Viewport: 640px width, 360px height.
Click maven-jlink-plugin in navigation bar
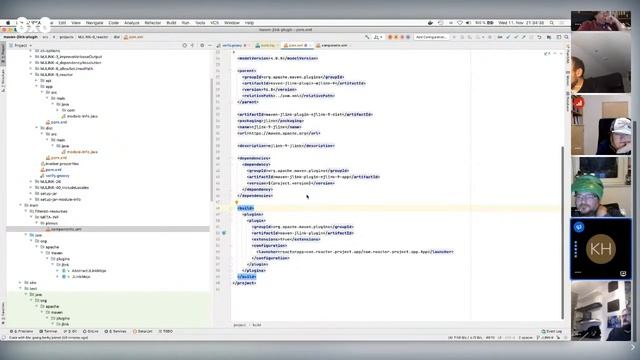20,37
